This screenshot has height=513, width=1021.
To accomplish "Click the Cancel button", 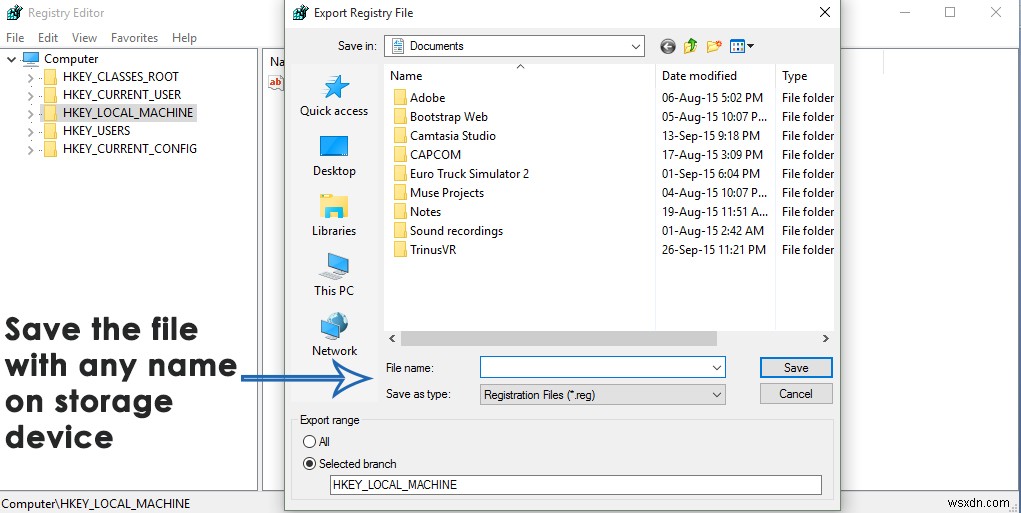I will [796, 394].
